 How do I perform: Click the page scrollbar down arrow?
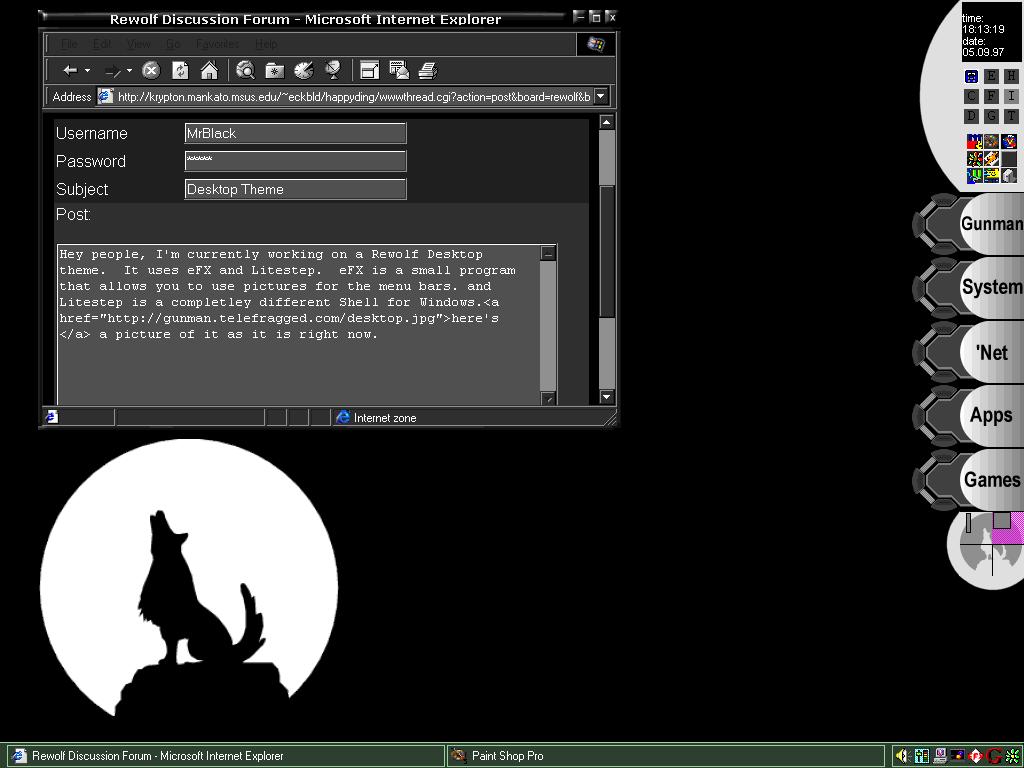click(607, 396)
